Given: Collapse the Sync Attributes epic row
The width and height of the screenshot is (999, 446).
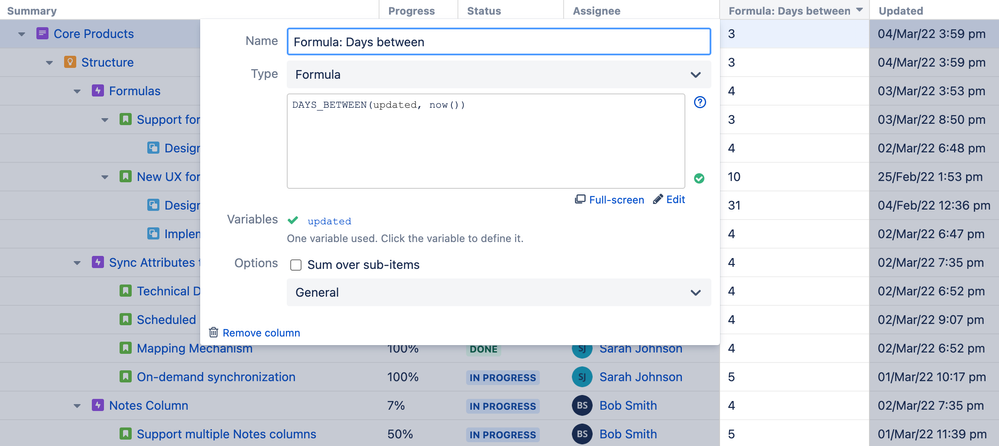Looking at the screenshot, I should coord(78,263).
